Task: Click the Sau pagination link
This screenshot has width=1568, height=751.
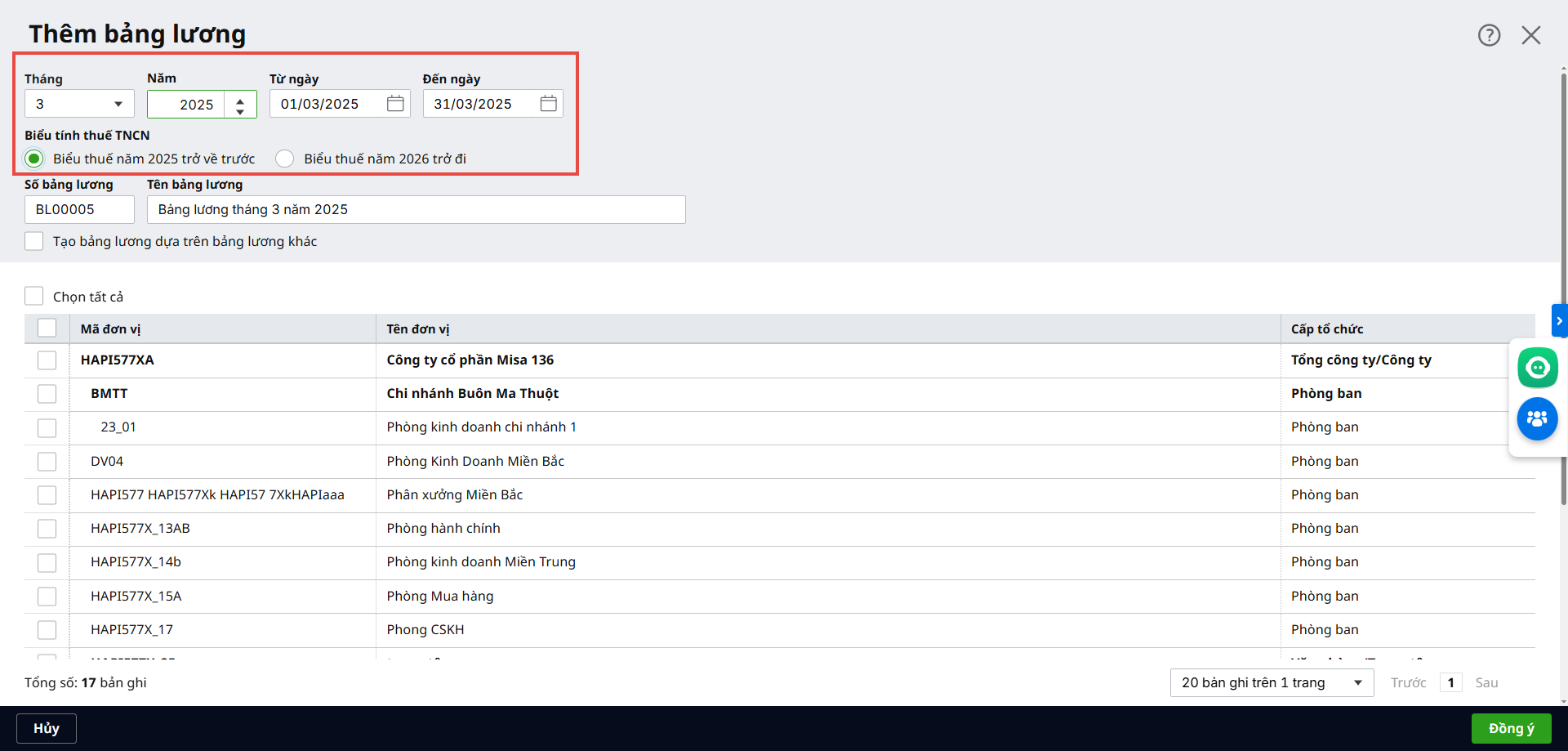Action: [x=1486, y=682]
